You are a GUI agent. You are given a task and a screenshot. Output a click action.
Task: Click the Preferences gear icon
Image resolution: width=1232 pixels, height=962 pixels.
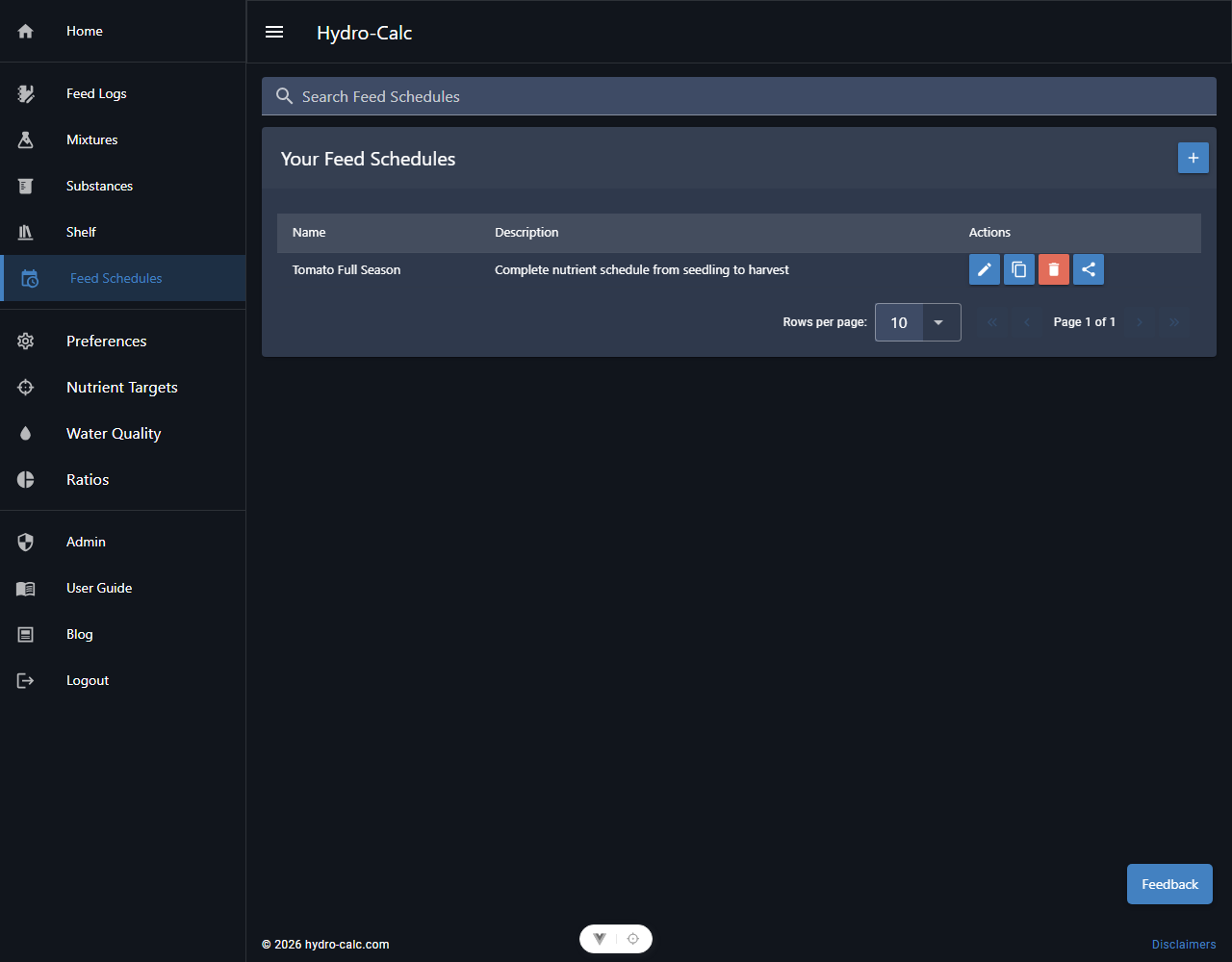26,342
